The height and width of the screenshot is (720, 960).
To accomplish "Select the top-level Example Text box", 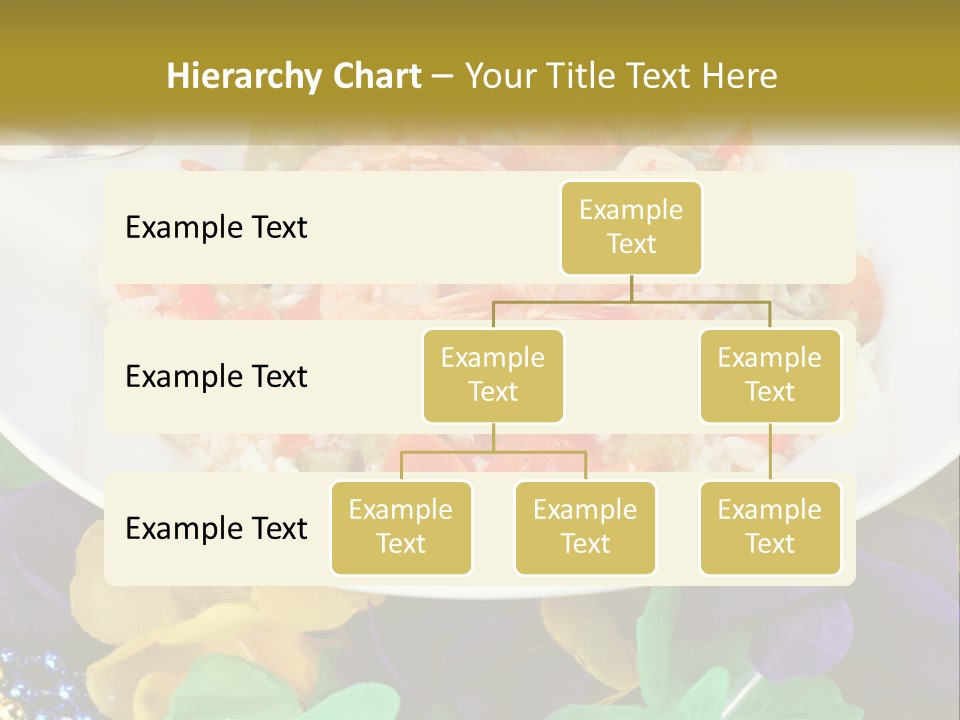I will [x=631, y=227].
